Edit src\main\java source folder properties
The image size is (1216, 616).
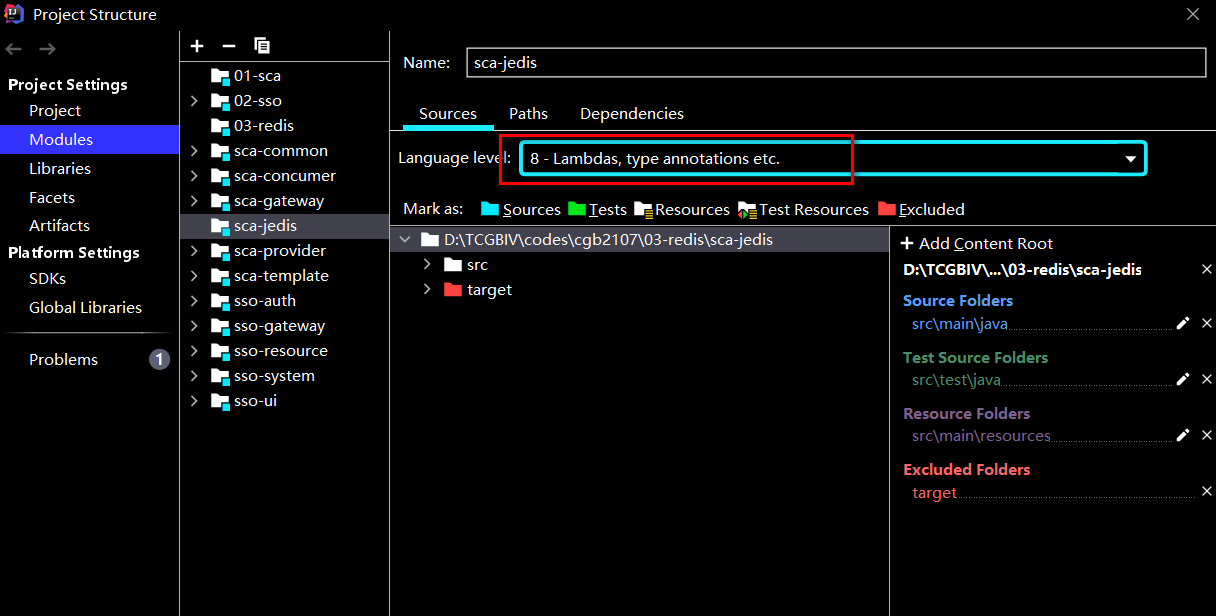[x=1183, y=323]
